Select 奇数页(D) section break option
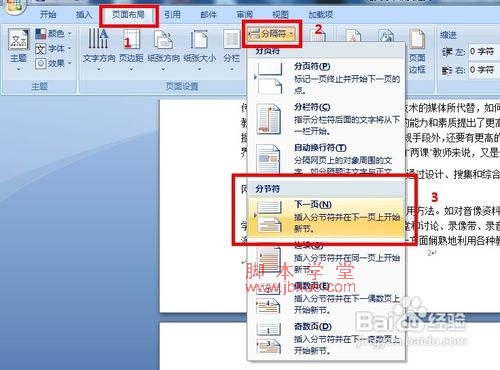Screen dimensions: 500x370 tap(326, 338)
